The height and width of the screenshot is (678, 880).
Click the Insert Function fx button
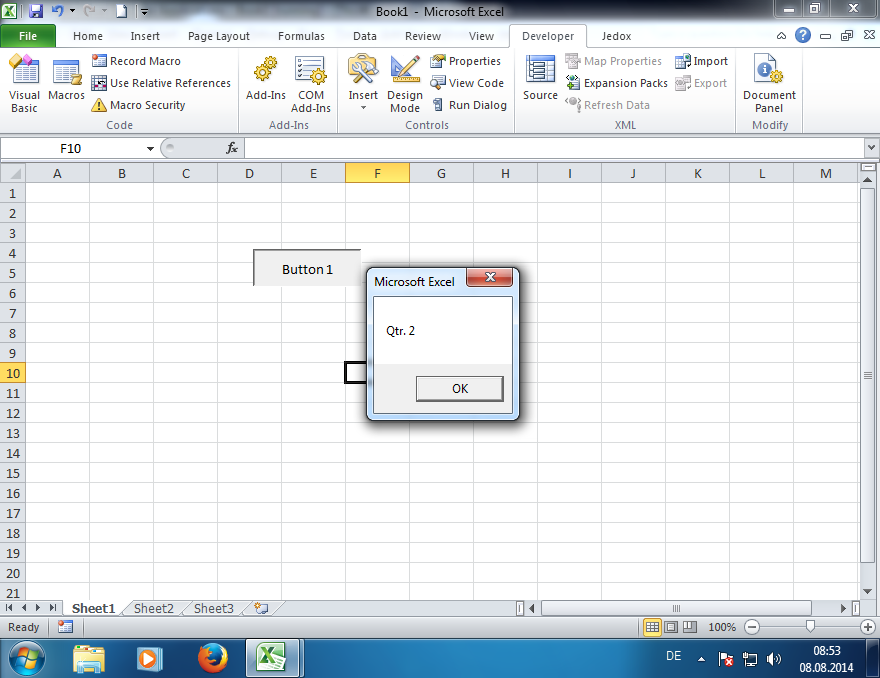(x=232, y=148)
